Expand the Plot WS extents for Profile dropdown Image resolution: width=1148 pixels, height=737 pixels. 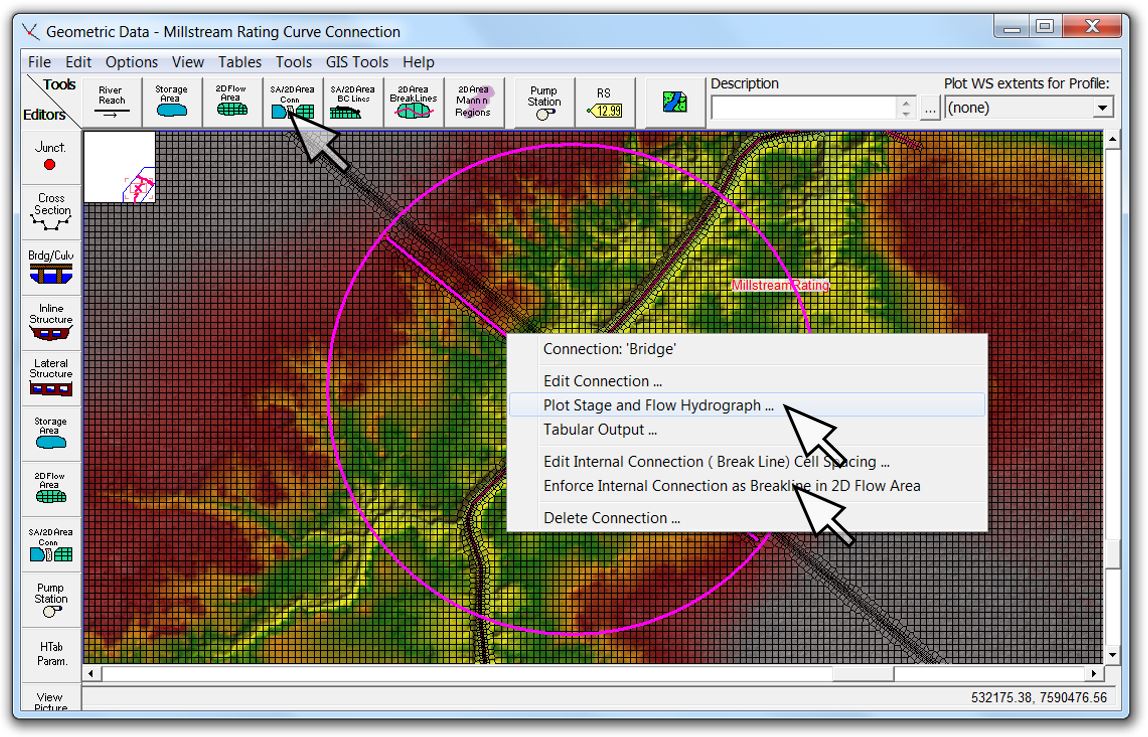click(x=1102, y=108)
